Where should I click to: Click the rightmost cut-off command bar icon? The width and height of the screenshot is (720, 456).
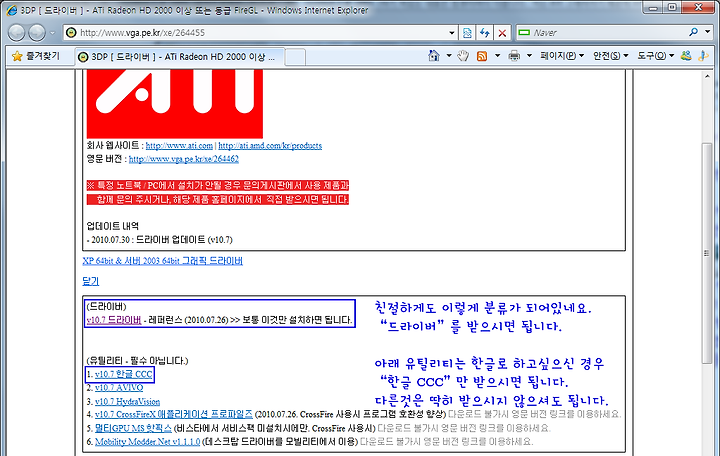click(703, 56)
